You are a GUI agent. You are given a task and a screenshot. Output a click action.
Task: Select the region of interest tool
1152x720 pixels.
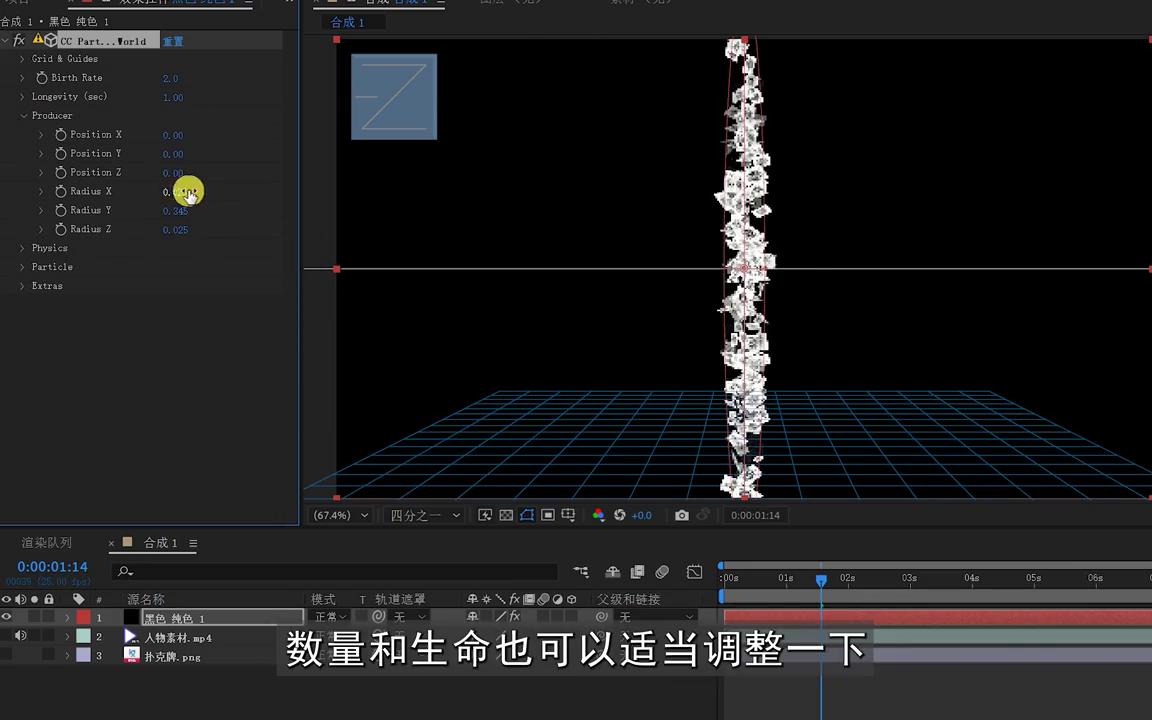(x=548, y=515)
